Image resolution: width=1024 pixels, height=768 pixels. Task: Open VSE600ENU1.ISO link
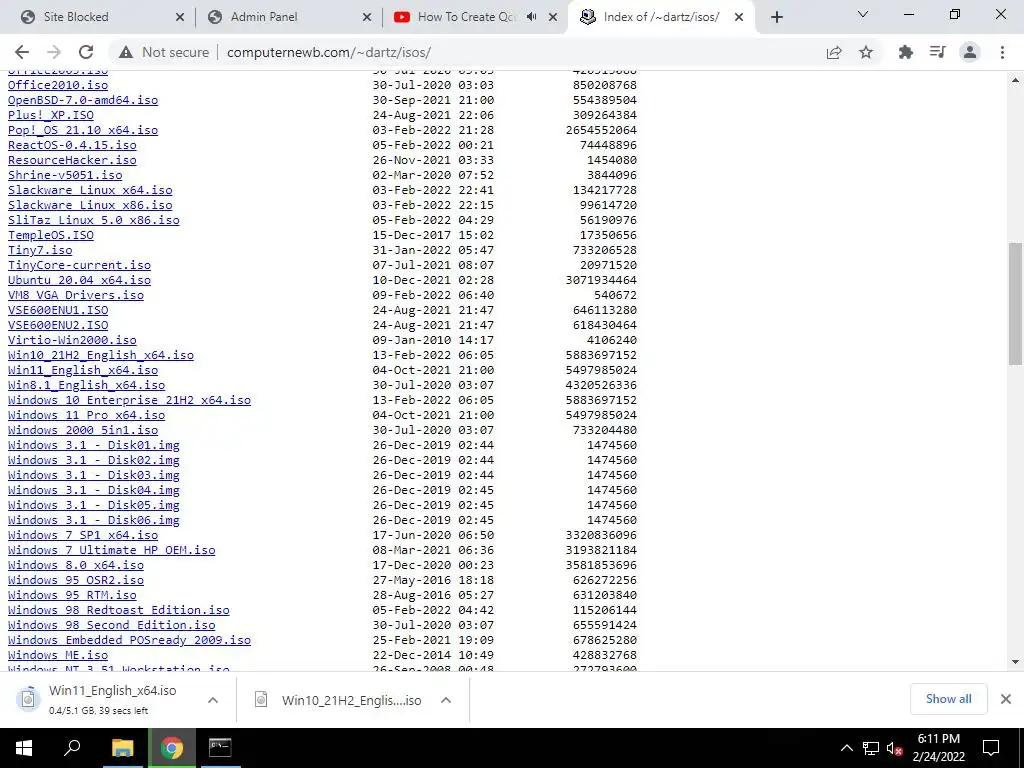58,310
